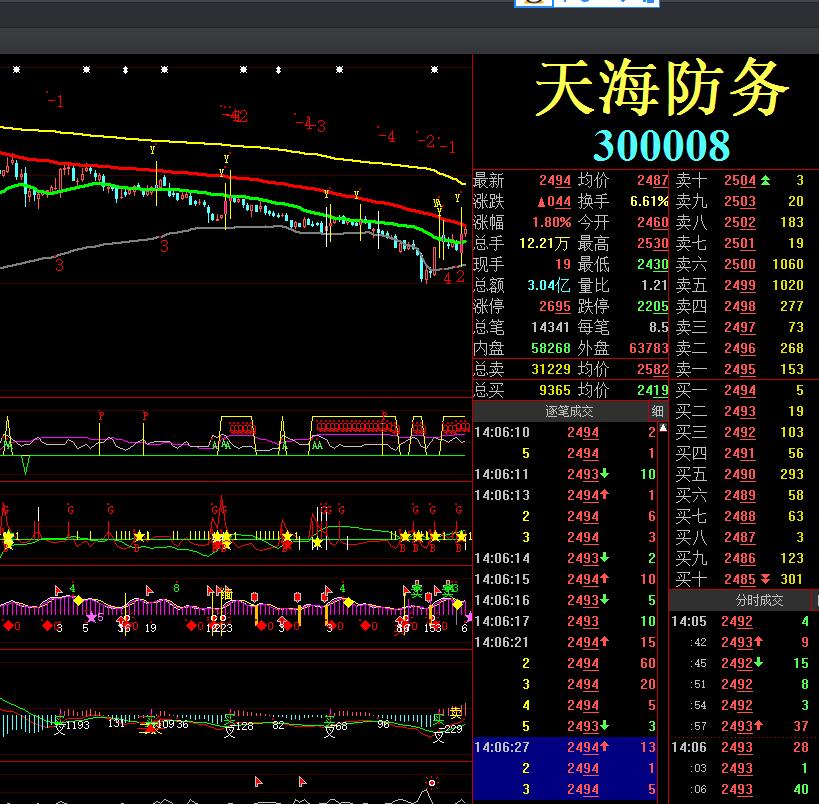Click the 涨幅 value 1.80%

552,223
